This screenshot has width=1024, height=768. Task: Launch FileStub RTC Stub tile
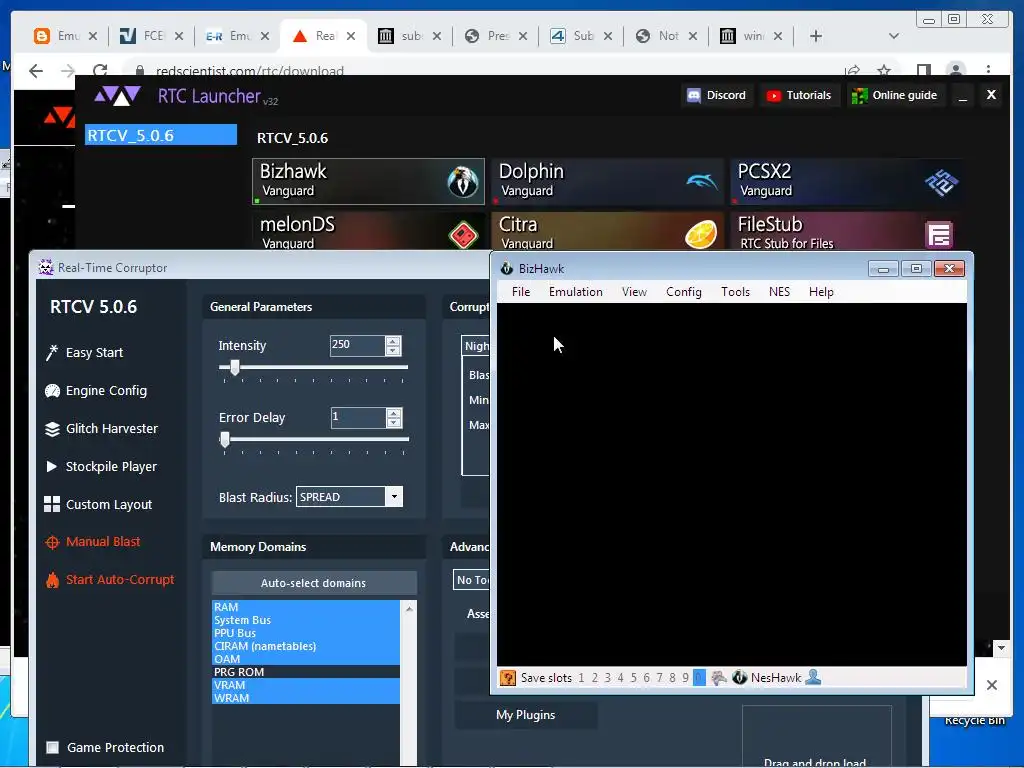[x=846, y=231]
